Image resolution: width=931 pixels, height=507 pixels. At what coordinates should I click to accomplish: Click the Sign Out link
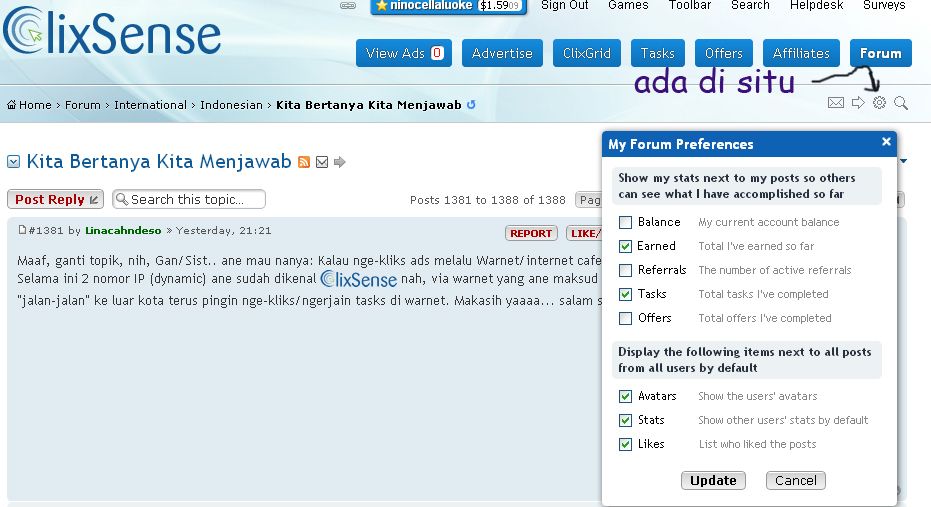coord(565,5)
